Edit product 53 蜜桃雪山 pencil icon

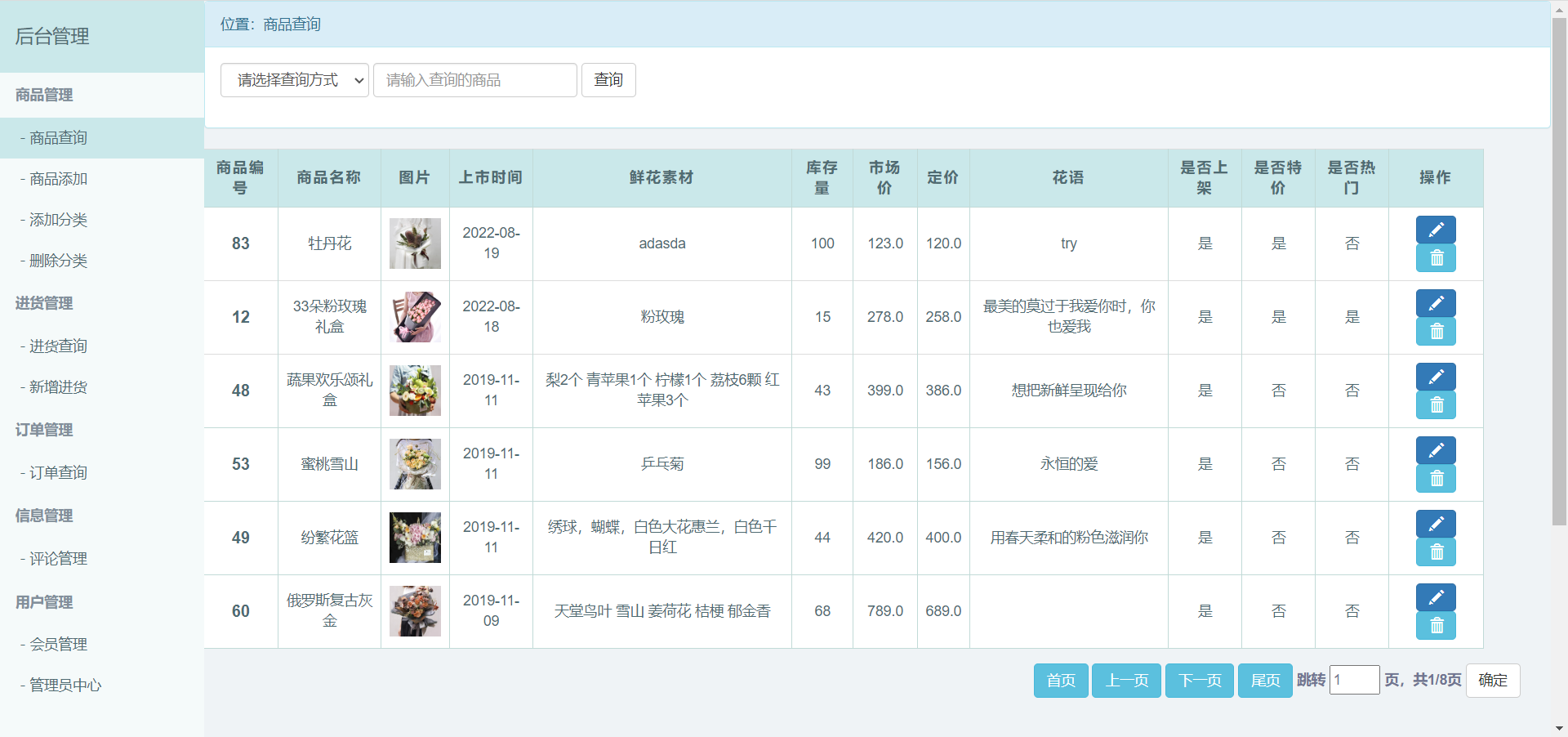pyautogui.click(x=1436, y=450)
